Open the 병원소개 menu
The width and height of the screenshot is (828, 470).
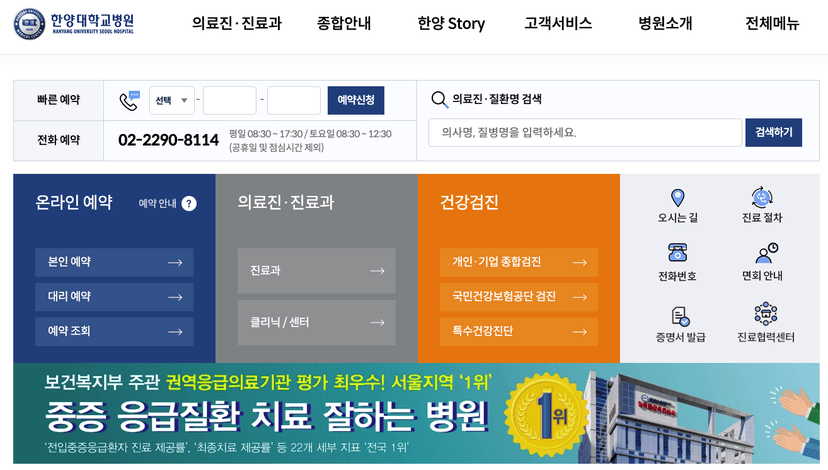(x=665, y=23)
